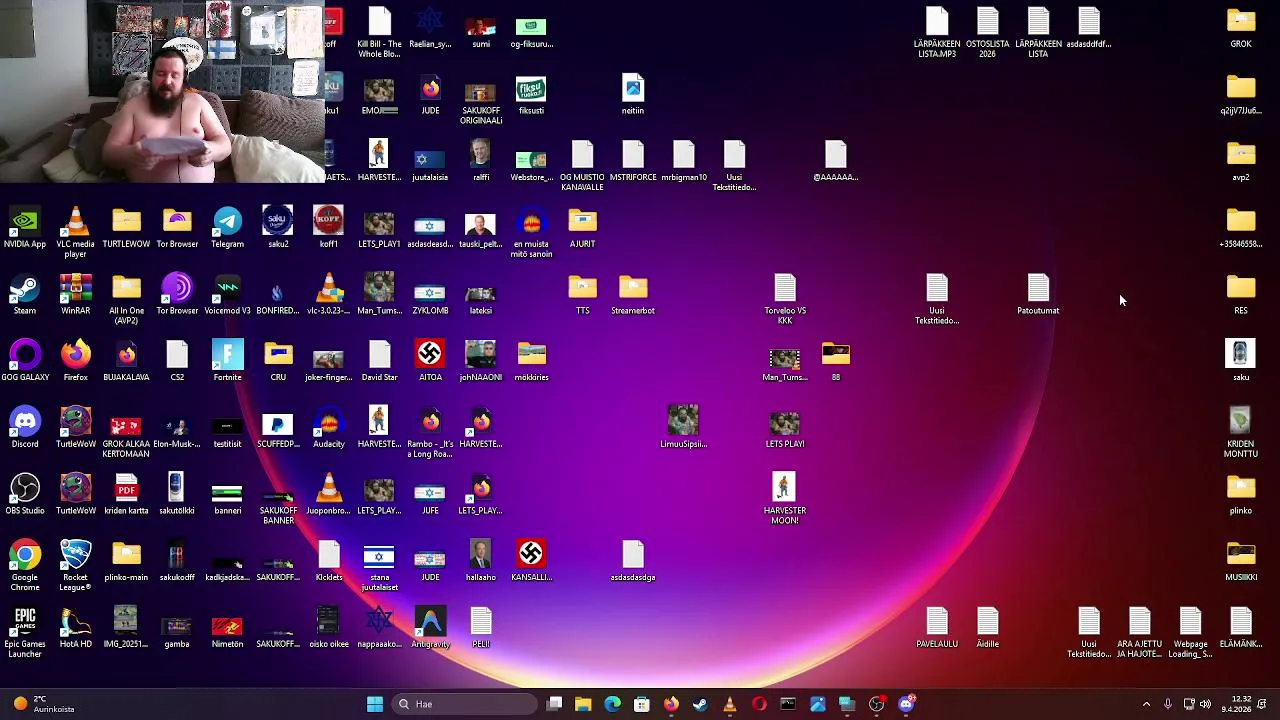Image resolution: width=1280 pixels, height=720 pixels.
Task: Select the MSTRIFORCE text file
Action: click(x=633, y=161)
